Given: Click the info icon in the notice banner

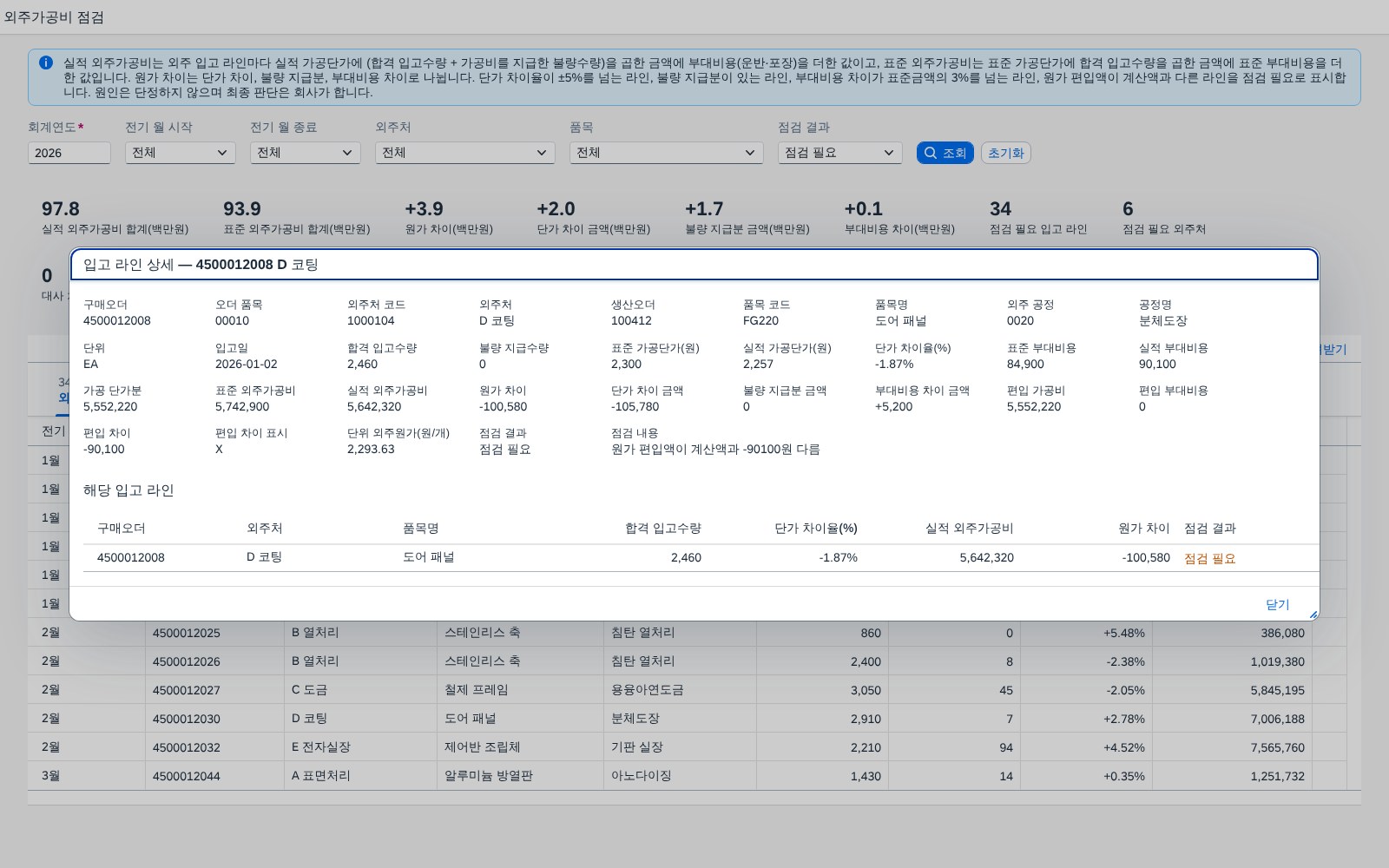Looking at the screenshot, I should pyautogui.click(x=46, y=62).
